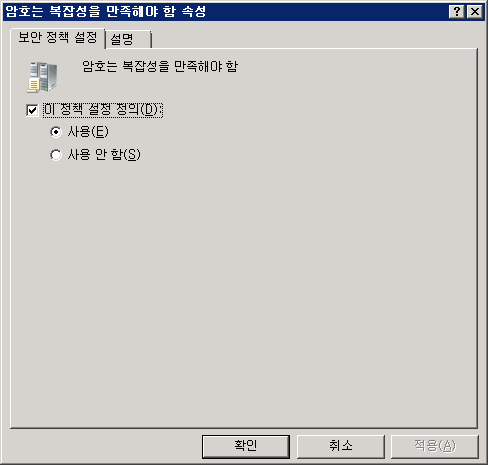Click blank space beside the 확인 button
The height and width of the screenshot is (465, 488).
(x=103, y=446)
